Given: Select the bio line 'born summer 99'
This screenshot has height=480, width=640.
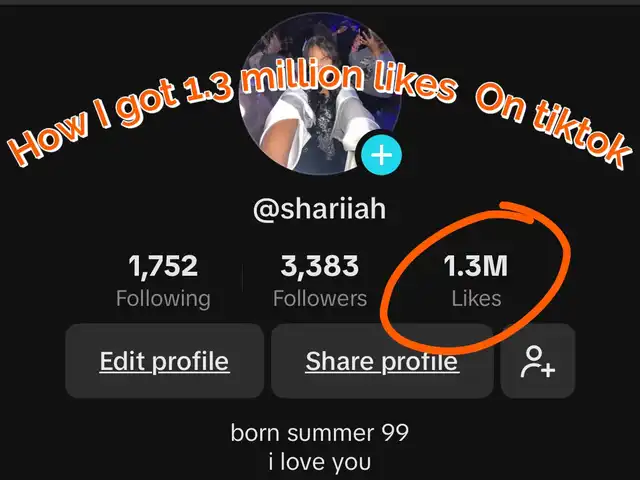Looking at the screenshot, I should pyautogui.click(x=320, y=433).
